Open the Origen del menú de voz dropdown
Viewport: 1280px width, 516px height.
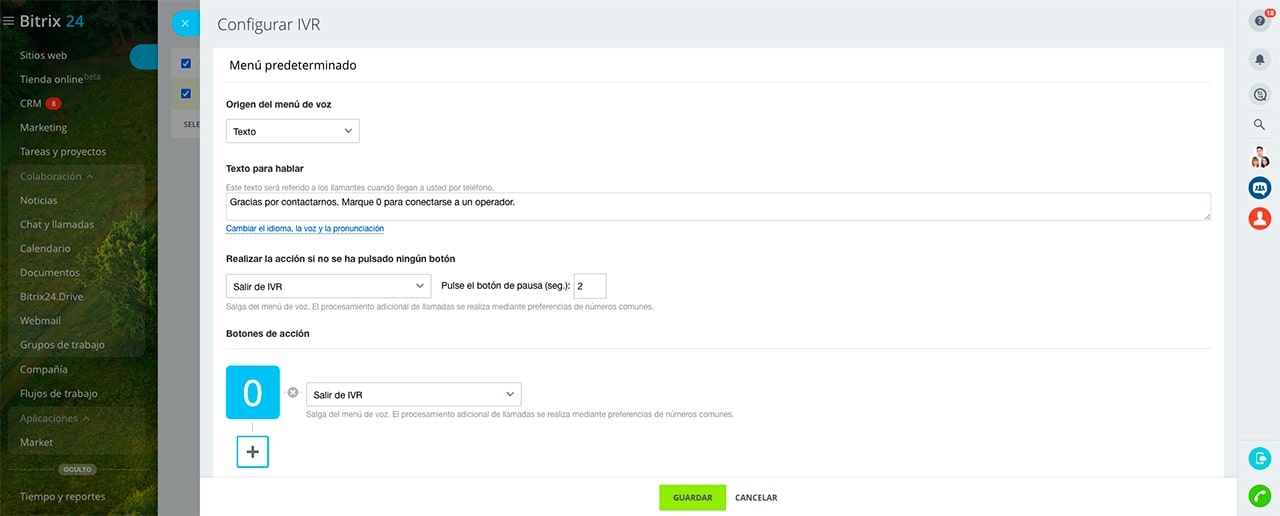pos(293,131)
